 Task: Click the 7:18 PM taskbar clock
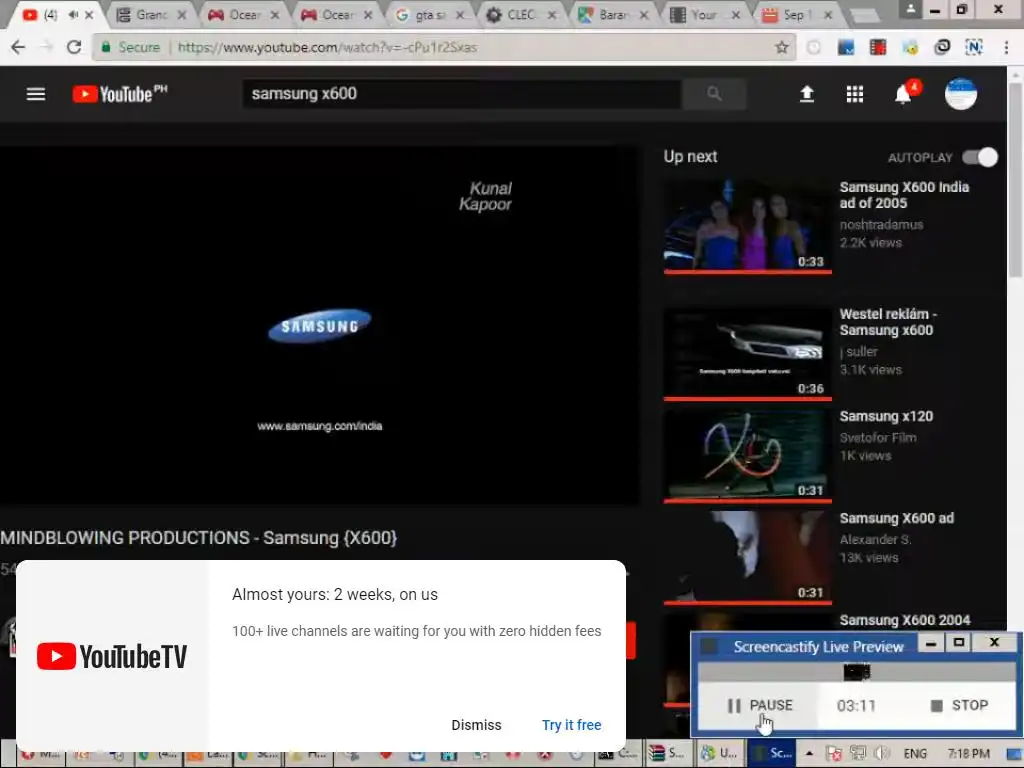click(968, 754)
